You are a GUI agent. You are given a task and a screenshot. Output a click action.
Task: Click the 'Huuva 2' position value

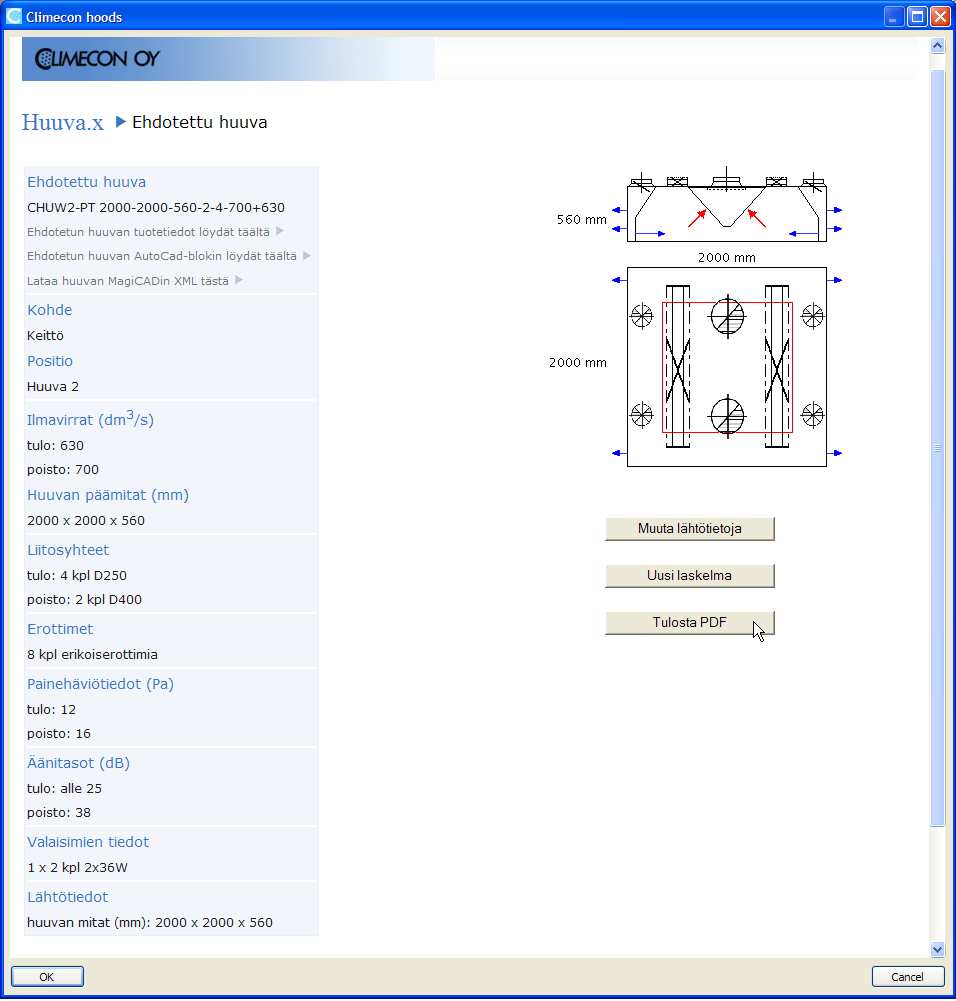(53, 386)
